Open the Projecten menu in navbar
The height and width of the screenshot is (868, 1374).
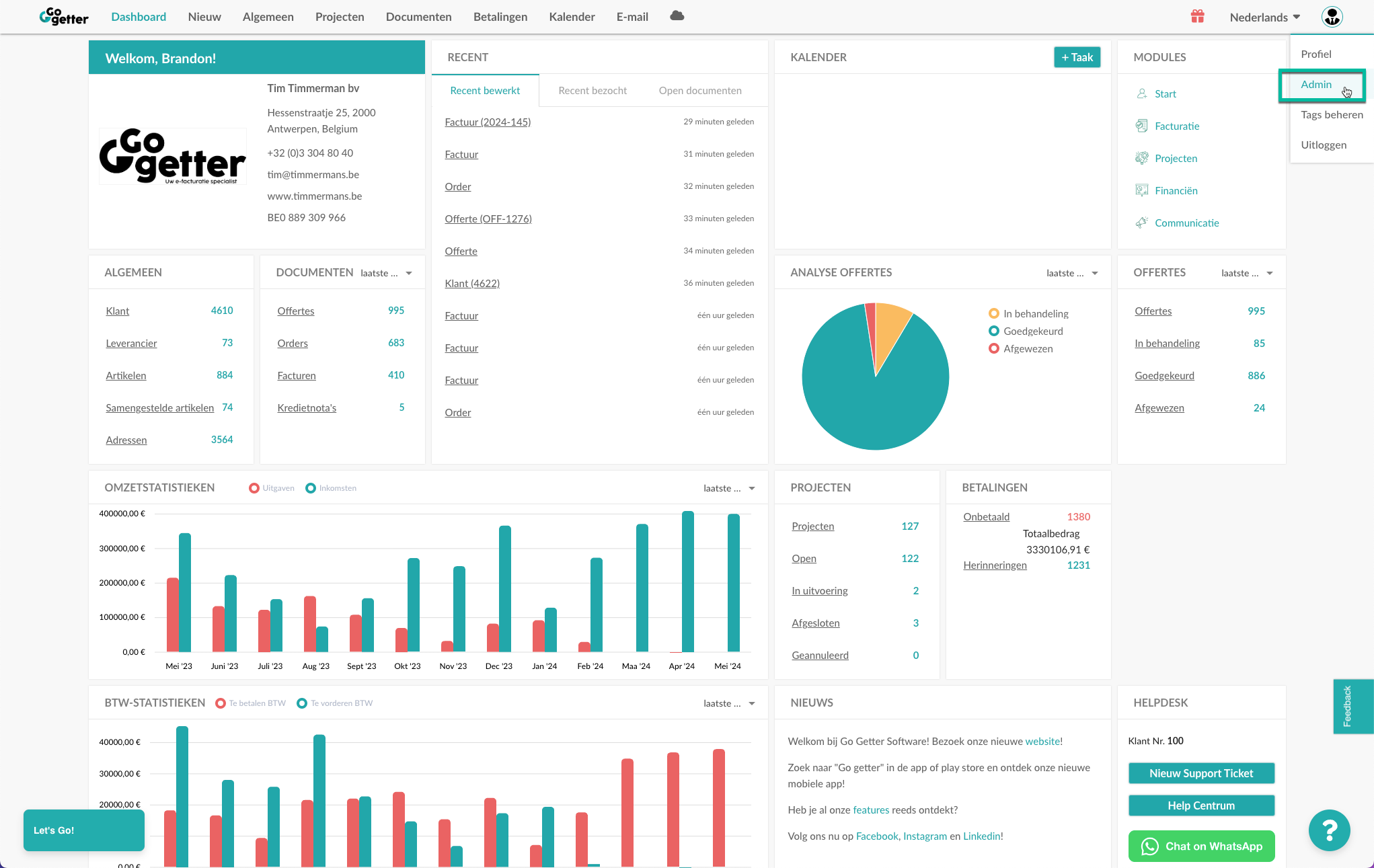pos(340,17)
